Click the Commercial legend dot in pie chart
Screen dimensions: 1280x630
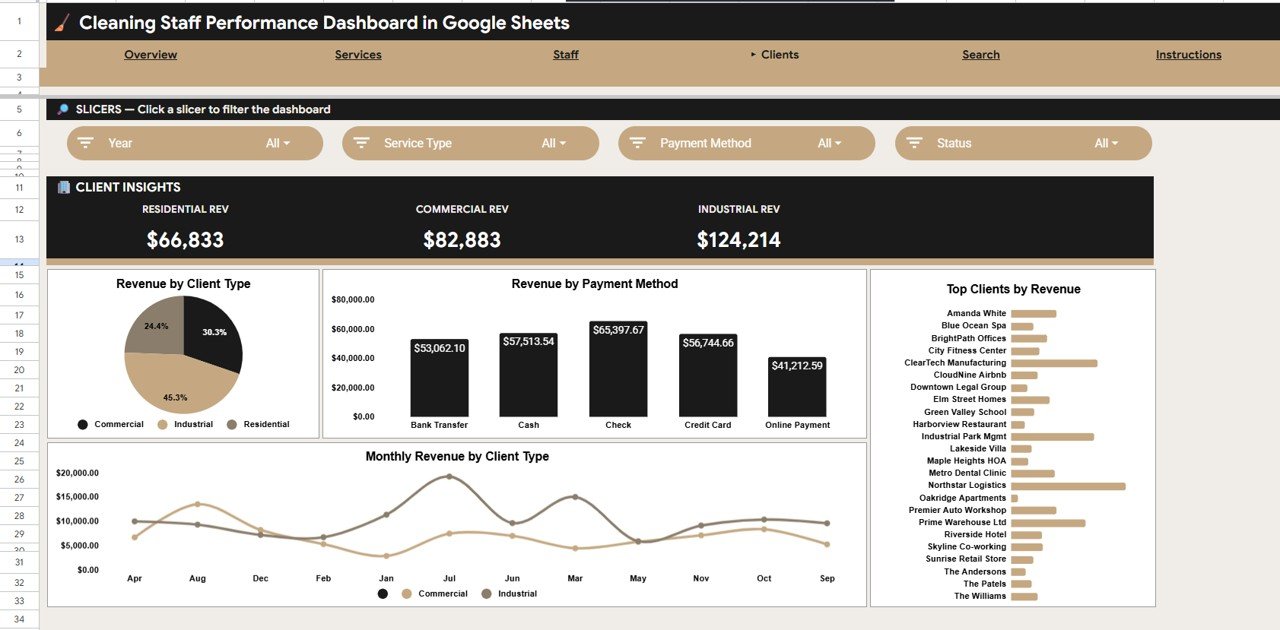click(83, 425)
